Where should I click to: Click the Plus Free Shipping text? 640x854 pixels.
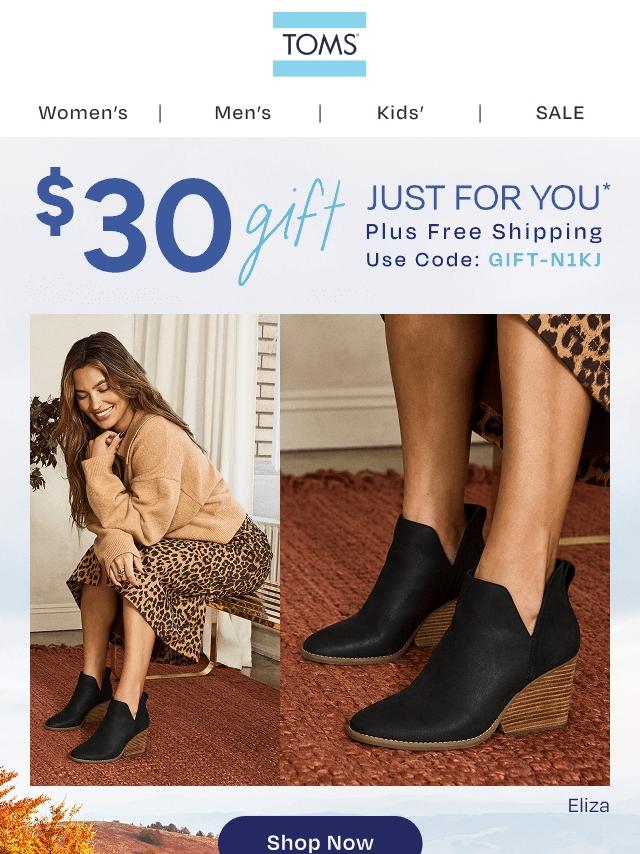pos(484,232)
